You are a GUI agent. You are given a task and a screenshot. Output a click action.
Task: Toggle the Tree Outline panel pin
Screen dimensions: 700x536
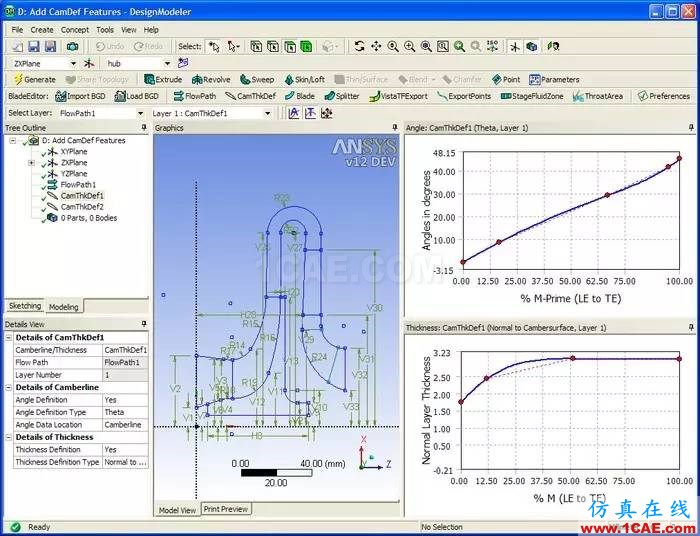coord(144,128)
